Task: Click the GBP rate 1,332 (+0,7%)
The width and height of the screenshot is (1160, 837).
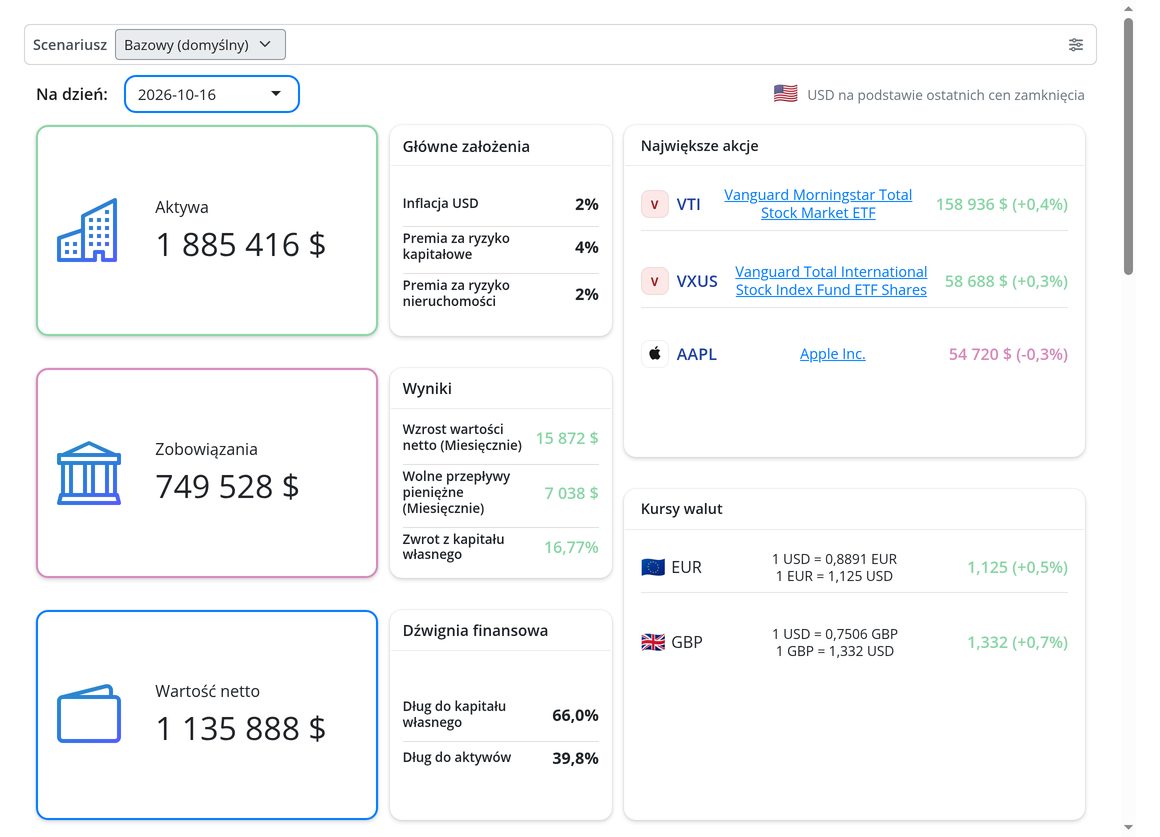Action: click(1017, 642)
